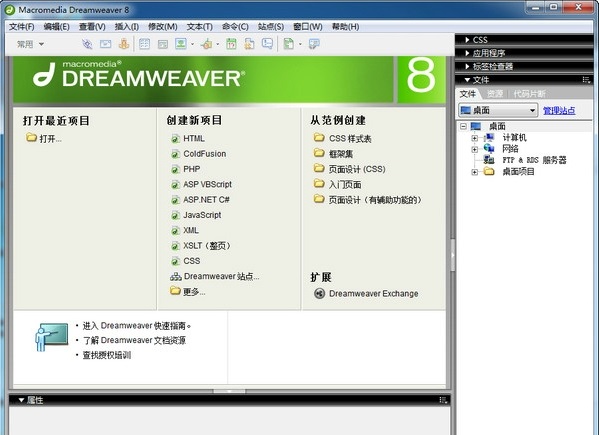
Task: Expand the 计算机 tree node
Action: (474, 138)
